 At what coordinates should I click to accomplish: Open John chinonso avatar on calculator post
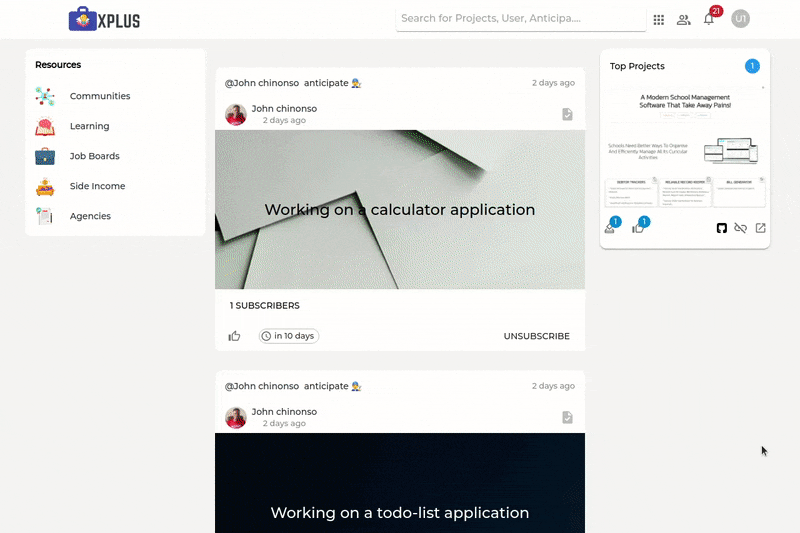pos(236,114)
